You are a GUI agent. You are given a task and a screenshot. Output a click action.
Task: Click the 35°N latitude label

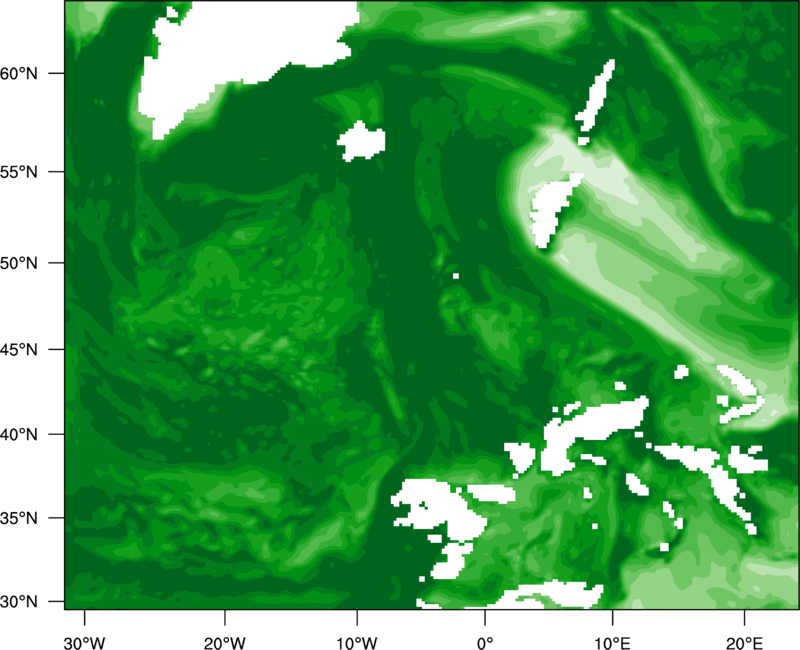pyautogui.click(x=19, y=518)
